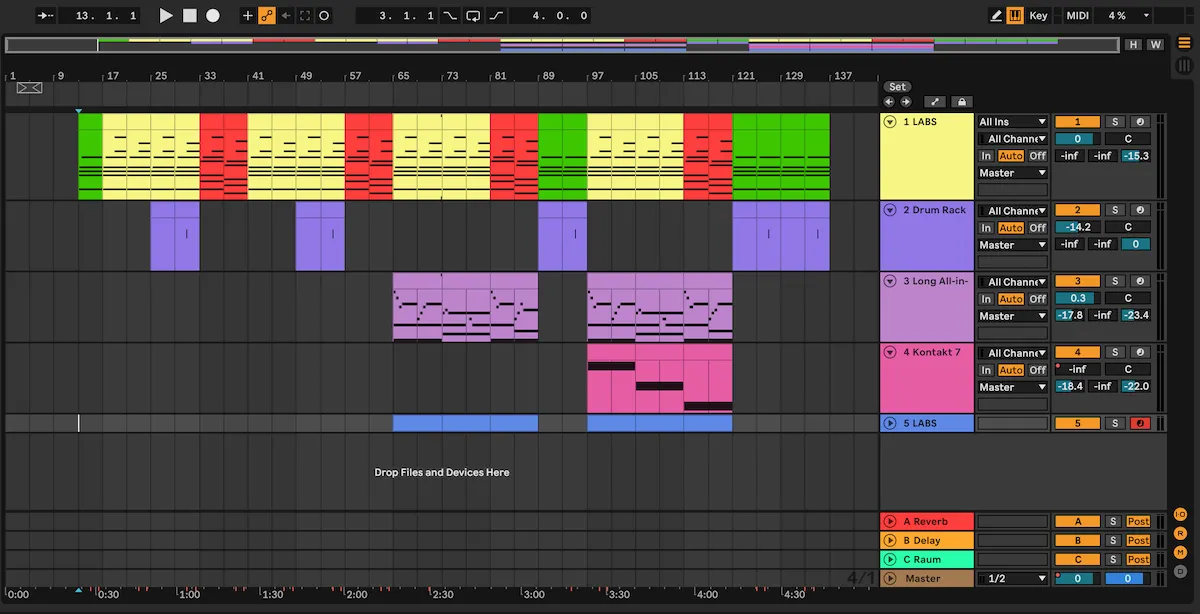Stop playback with the Stop button
This screenshot has width=1200, height=614.
point(189,16)
